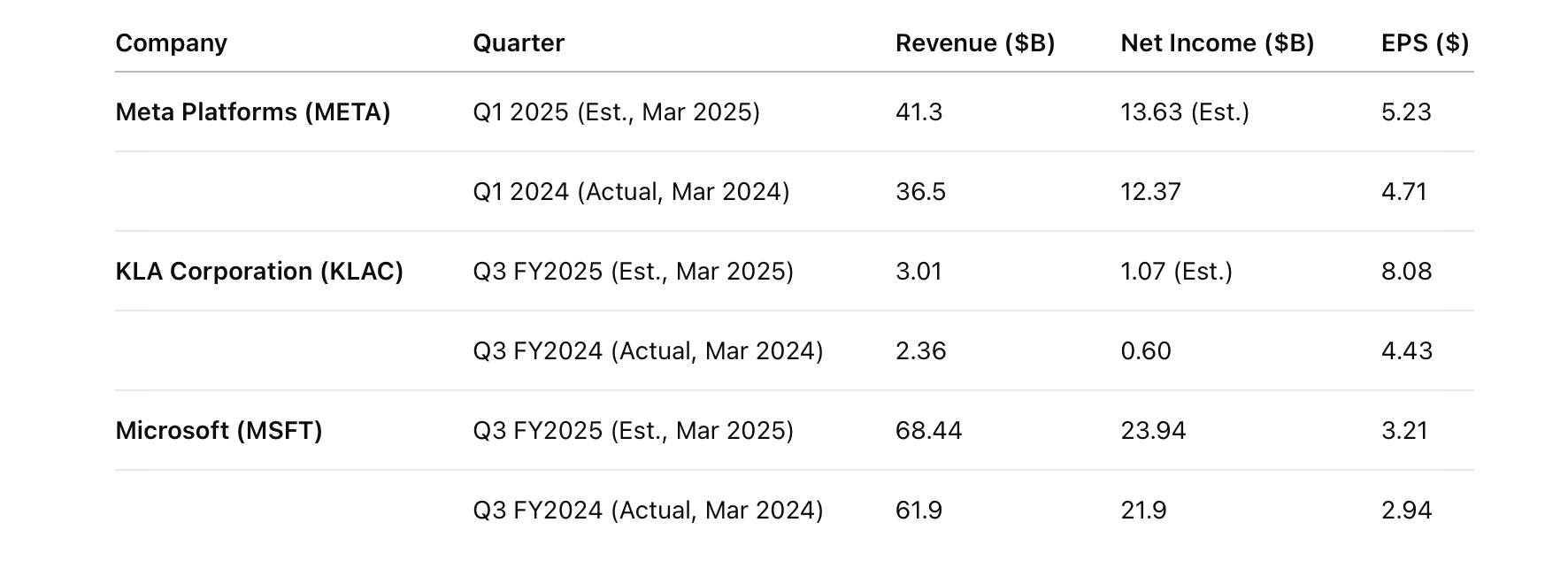Select the KLA Corporation (KLAC) cell
The height and width of the screenshot is (584, 1568).
259,272
